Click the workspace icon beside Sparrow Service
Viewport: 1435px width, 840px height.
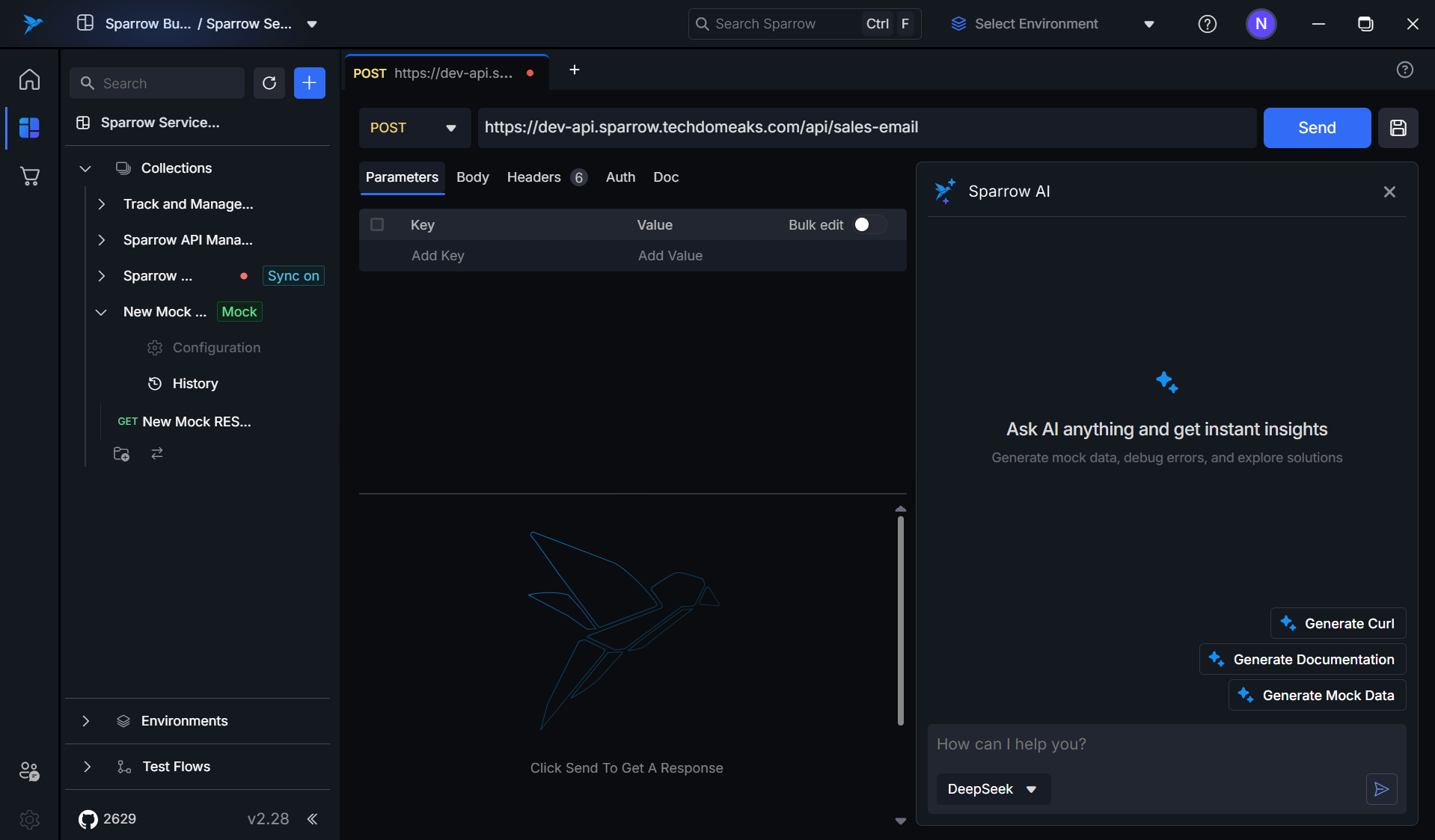(x=83, y=123)
